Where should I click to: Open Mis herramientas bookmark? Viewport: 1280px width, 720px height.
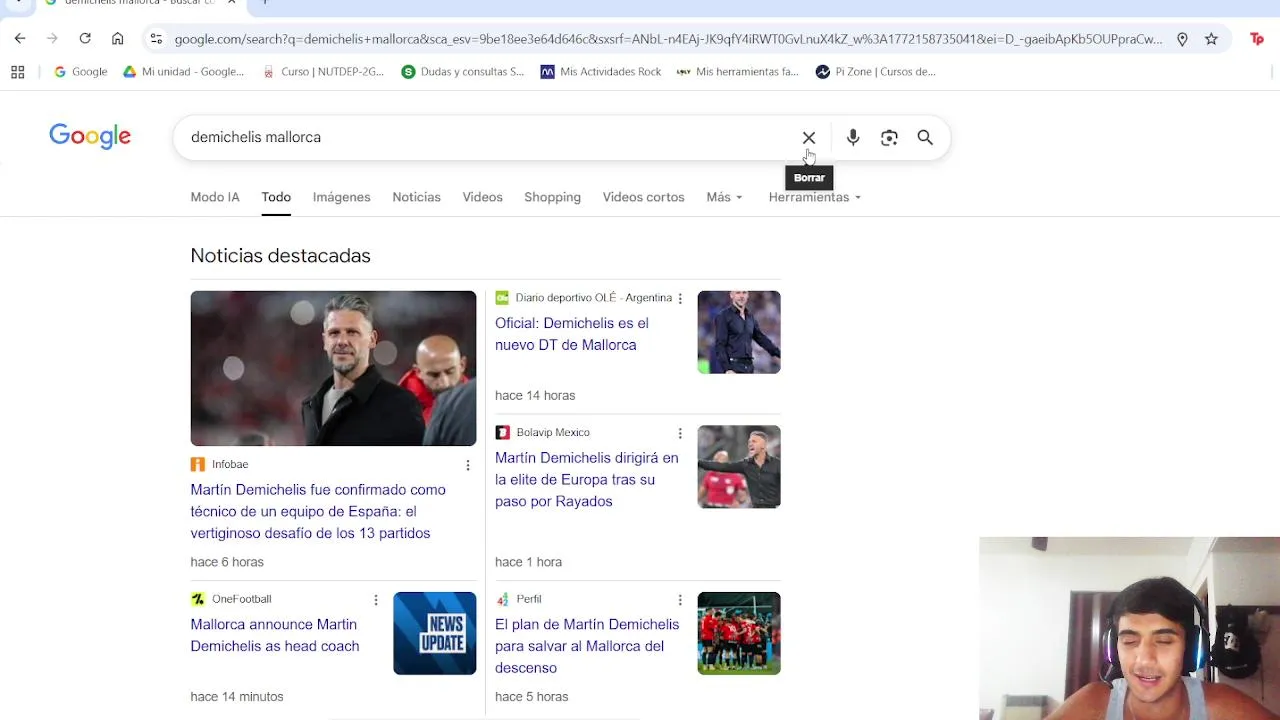point(738,72)
